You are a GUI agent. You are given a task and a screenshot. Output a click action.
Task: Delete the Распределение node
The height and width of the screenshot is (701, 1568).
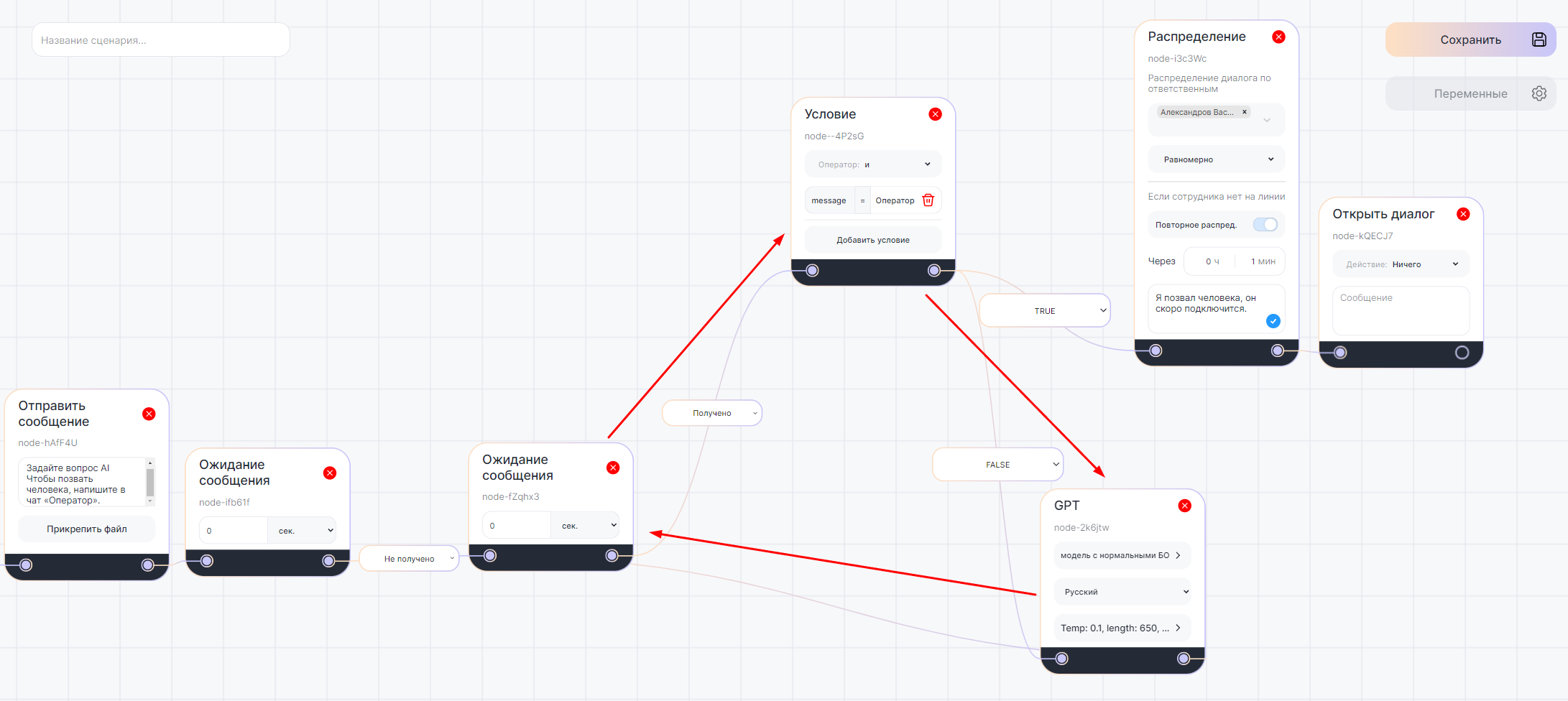point(1278,37)
